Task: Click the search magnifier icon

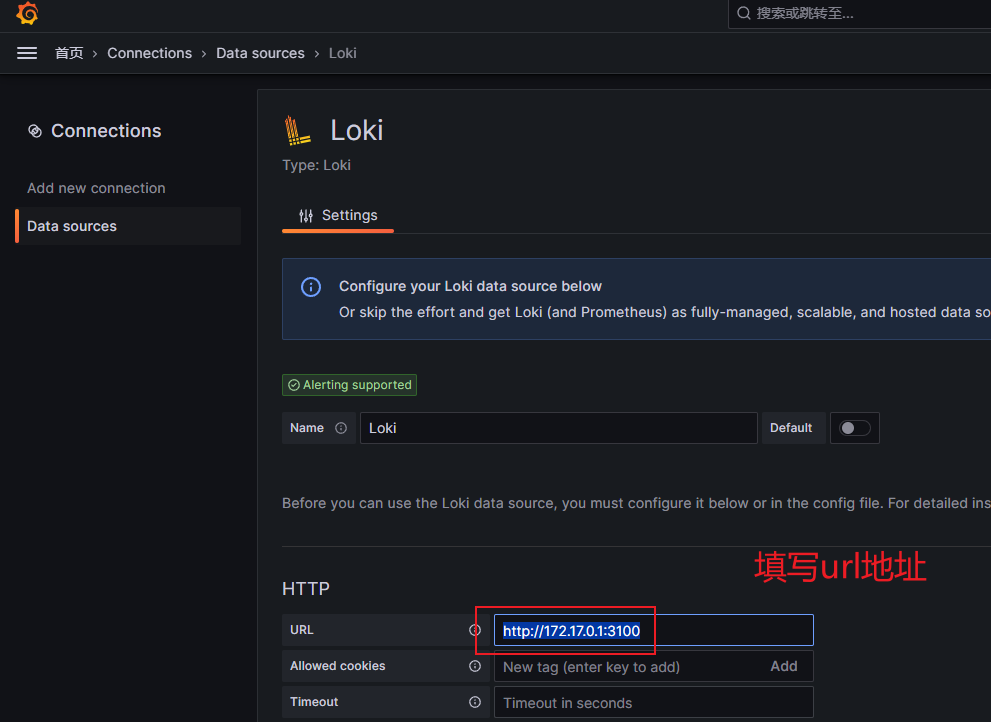Action: tap(743, 13)
